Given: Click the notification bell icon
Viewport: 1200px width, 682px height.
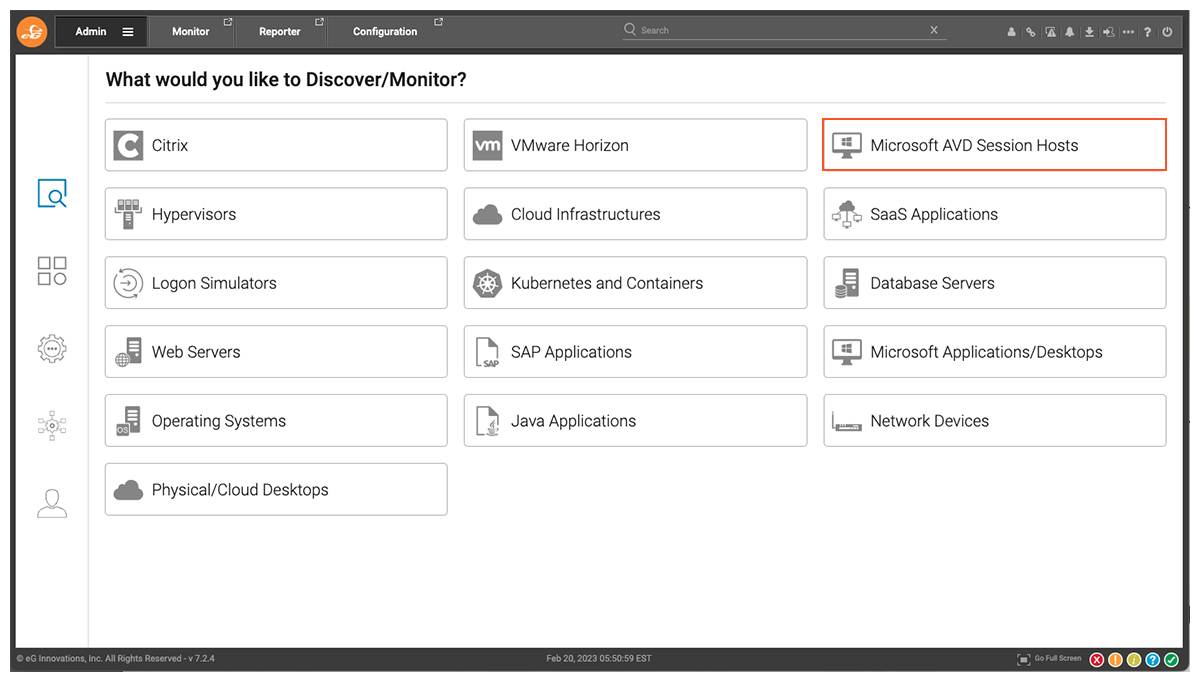Looking at the screenshot, I should (1070, 32).
